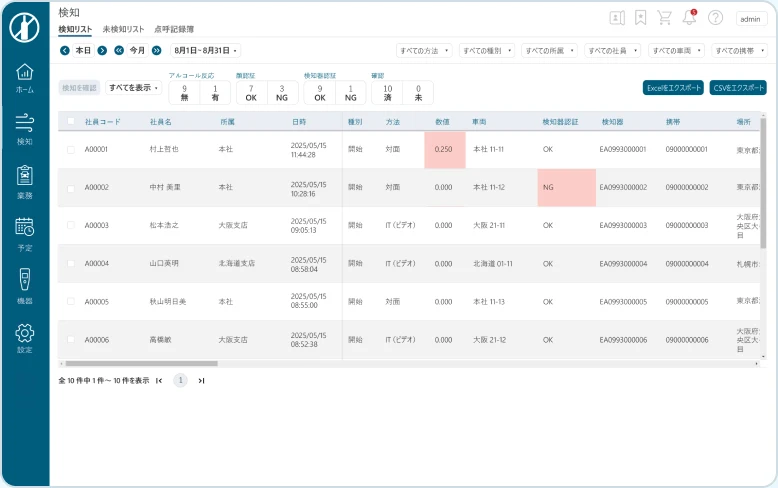Open the date range 8月1日~8月31日 dropdown
778x488 pixels.
[x=205, y=51]
